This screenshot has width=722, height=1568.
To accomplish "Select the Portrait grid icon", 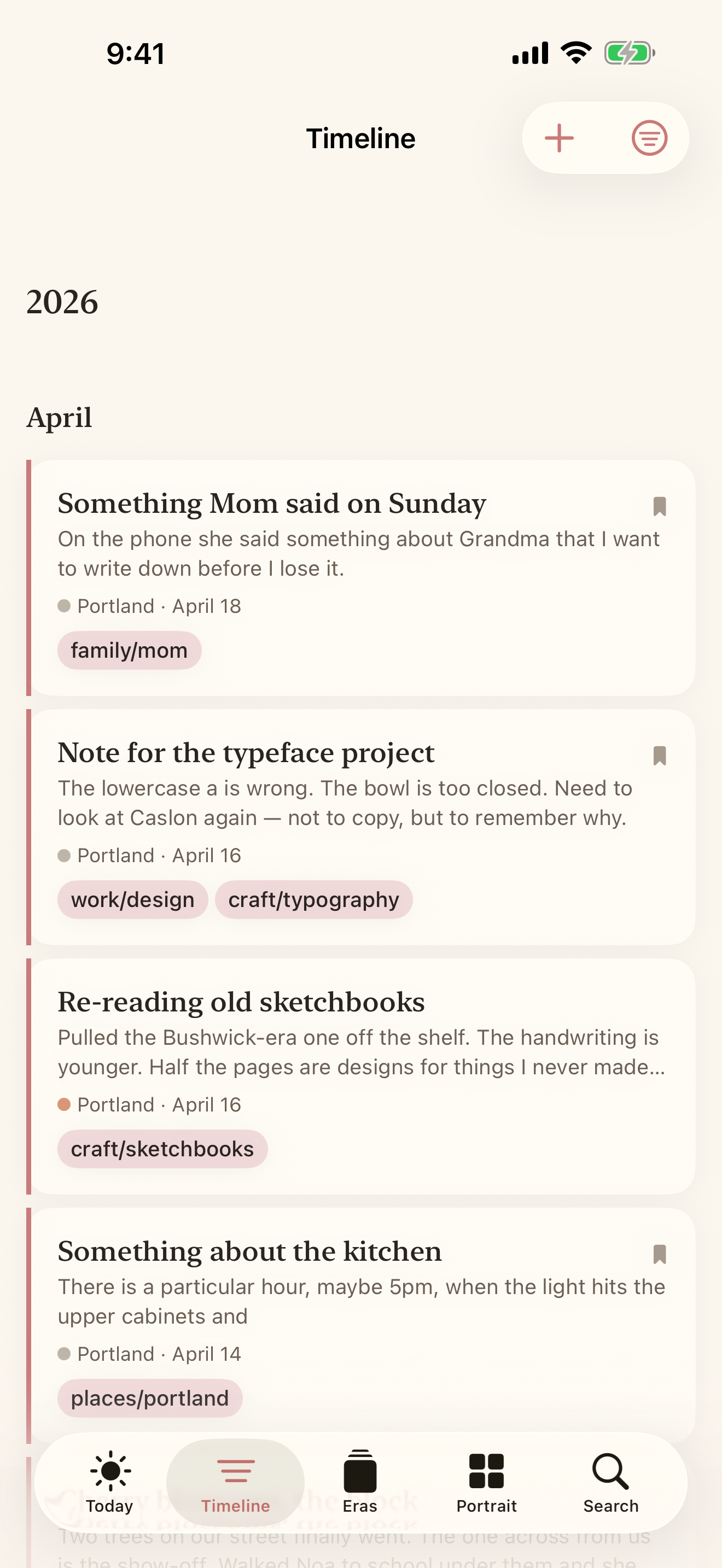I will click(x=487, y=1471).
